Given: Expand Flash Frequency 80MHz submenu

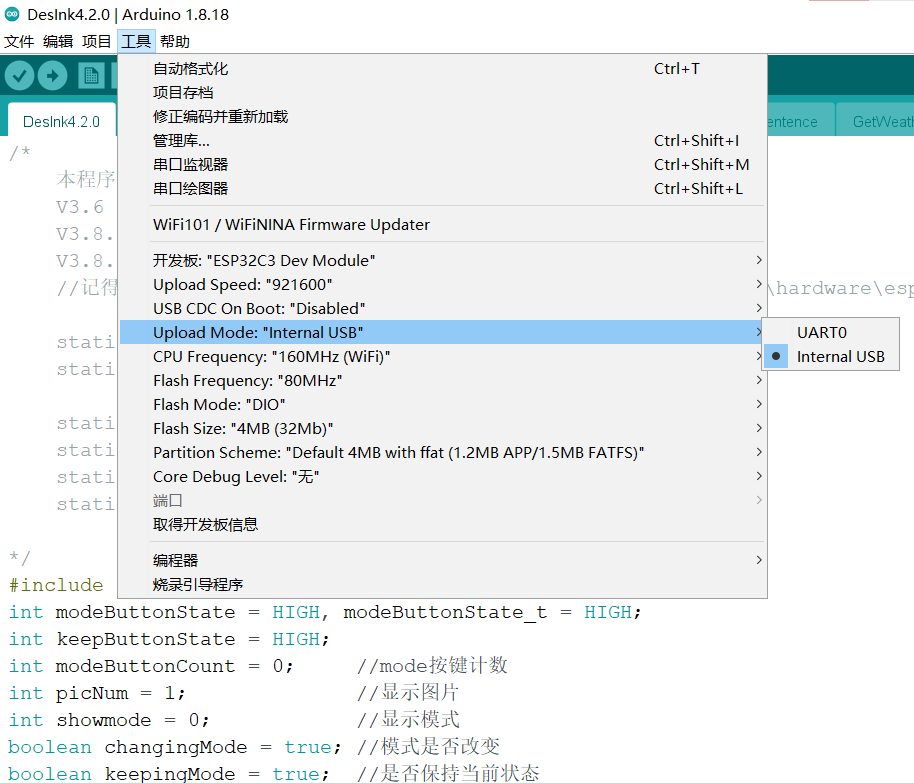Looking at the screenshot, I should pyautogui.click(x=442, y=380).
